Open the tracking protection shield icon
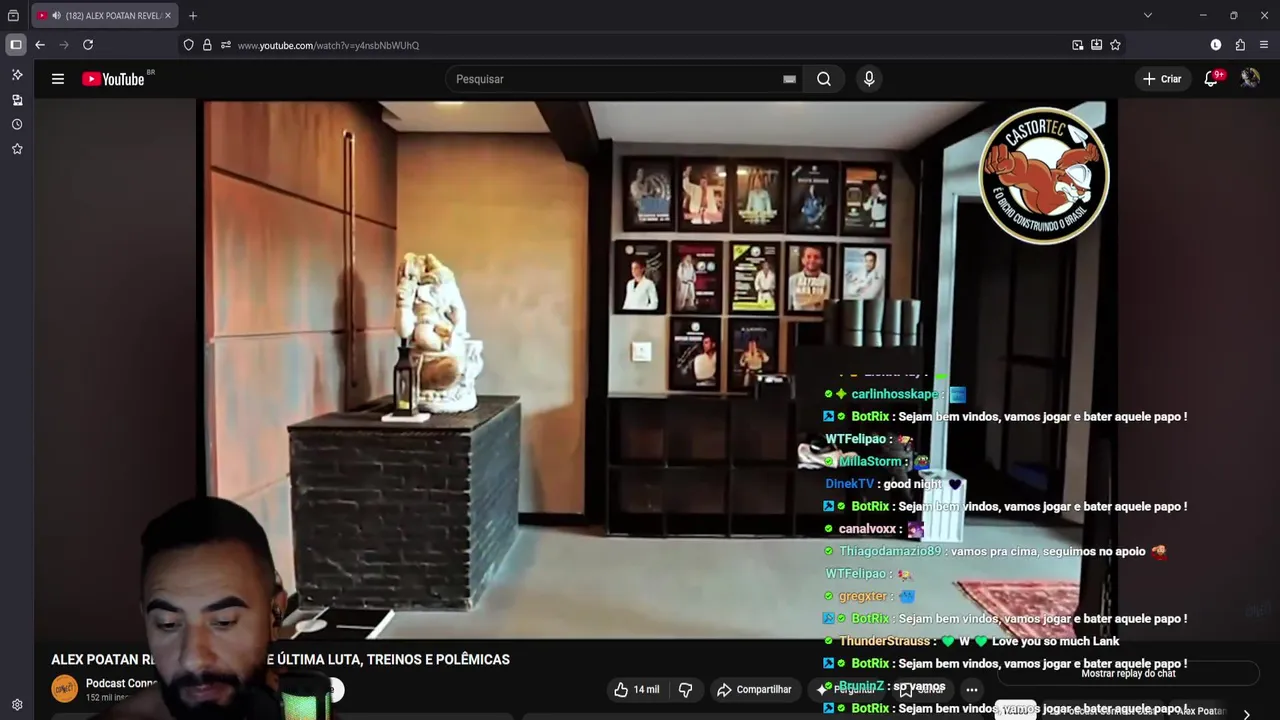The width and height of the screenshot is (1280, 720). tap(188, 45)
